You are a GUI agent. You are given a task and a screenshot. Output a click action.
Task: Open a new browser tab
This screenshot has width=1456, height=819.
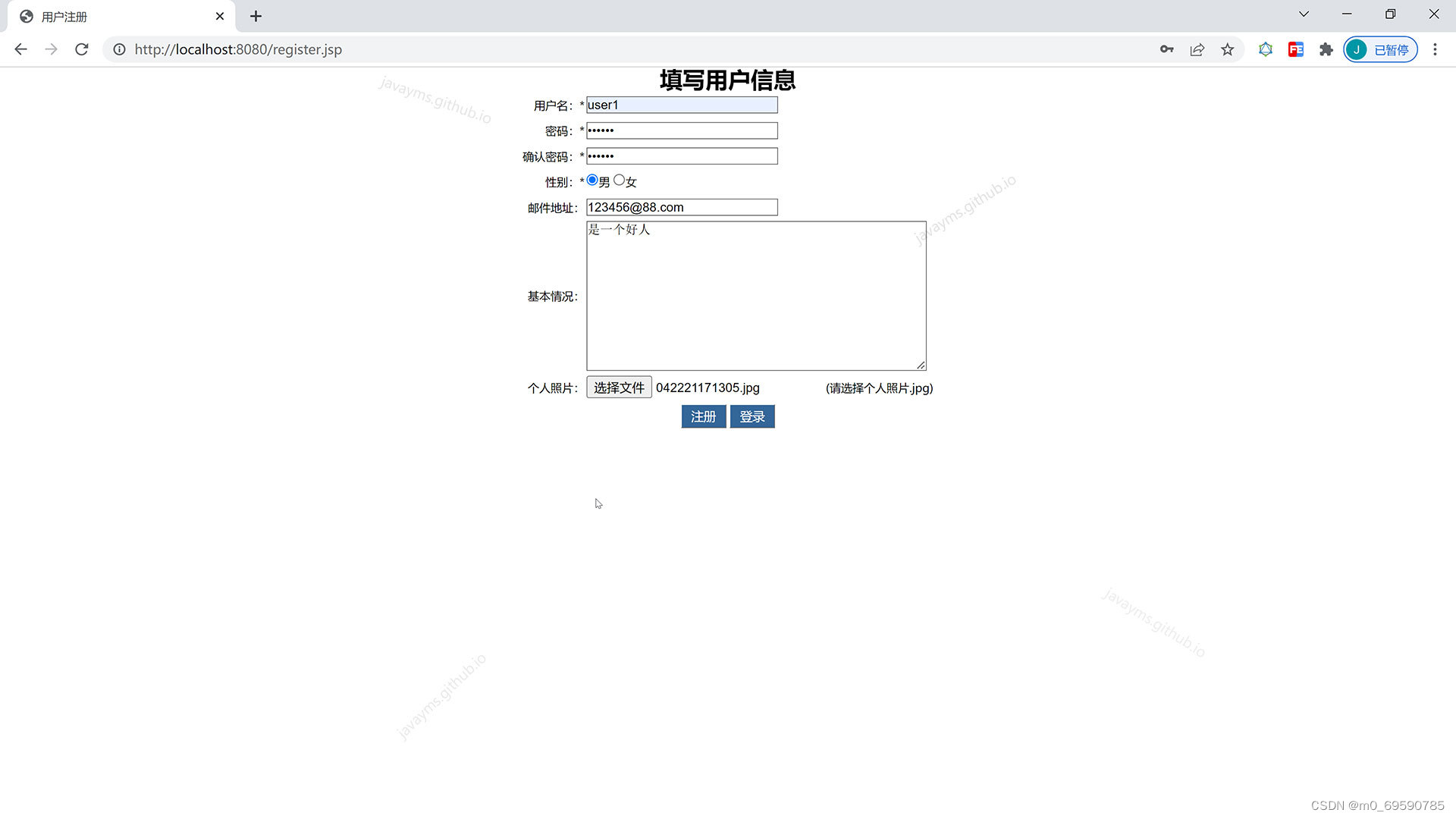256,16
